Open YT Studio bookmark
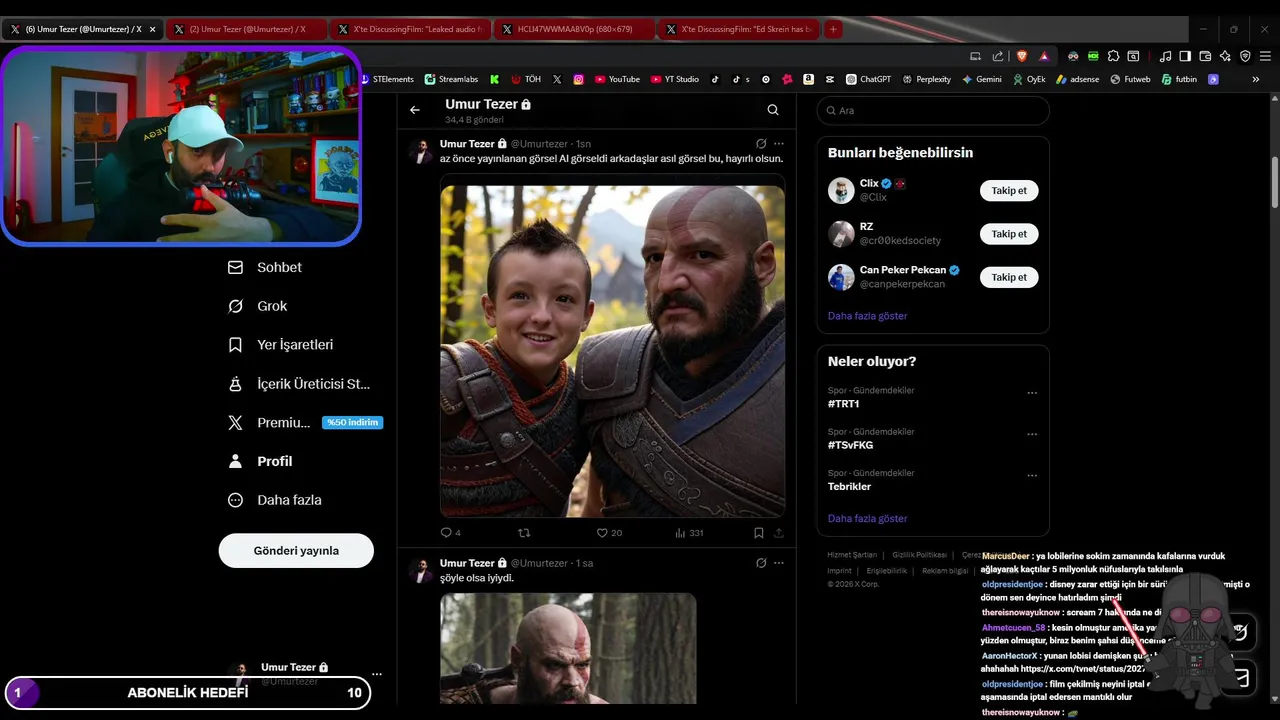The width and height of the screenshot is (1280, 720). (x=675, y=79)
